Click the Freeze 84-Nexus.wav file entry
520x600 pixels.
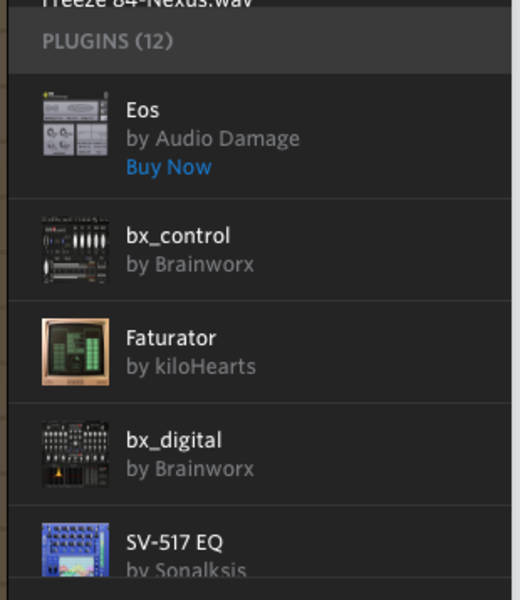(147, 3)
